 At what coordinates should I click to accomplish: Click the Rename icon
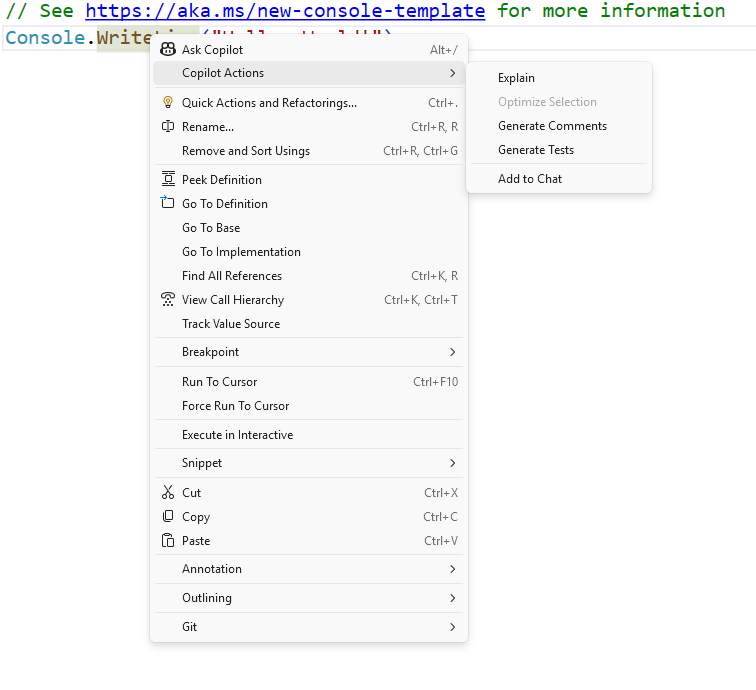click(x=168, y=126)
